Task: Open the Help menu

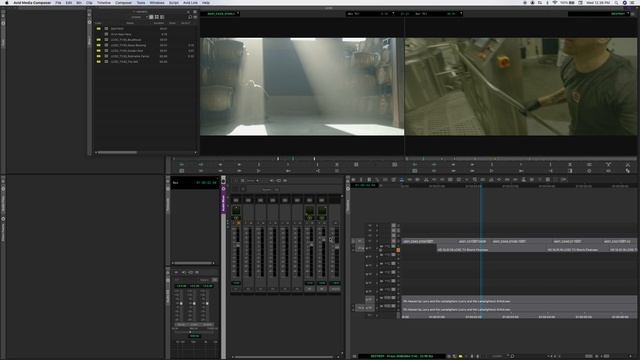Action: [x=206, y=2]
